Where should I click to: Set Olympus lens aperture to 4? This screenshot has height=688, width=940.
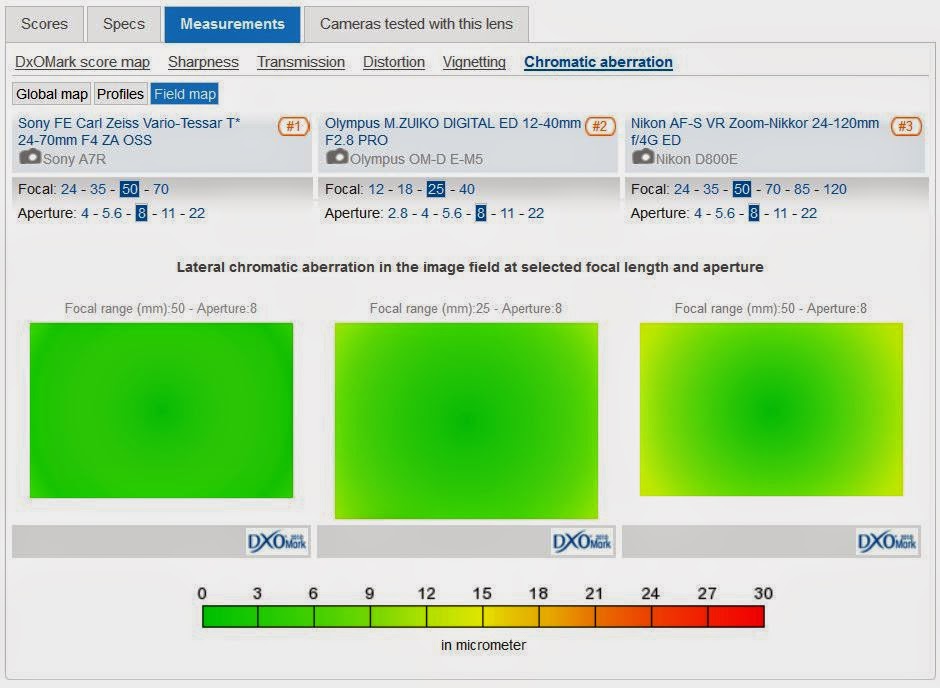coord(425,213)
